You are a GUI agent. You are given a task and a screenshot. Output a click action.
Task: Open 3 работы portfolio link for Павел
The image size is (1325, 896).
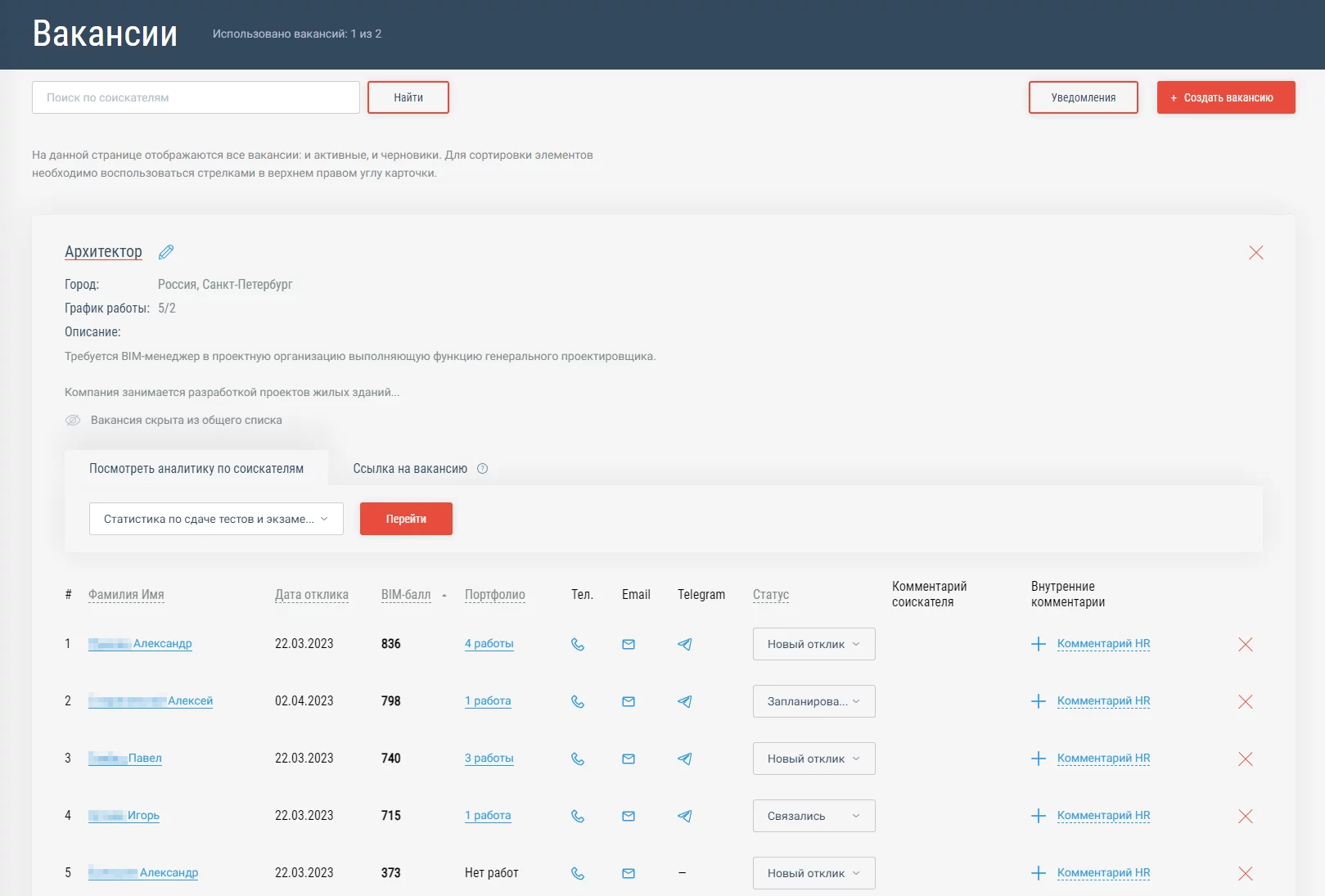click(489, 759)
